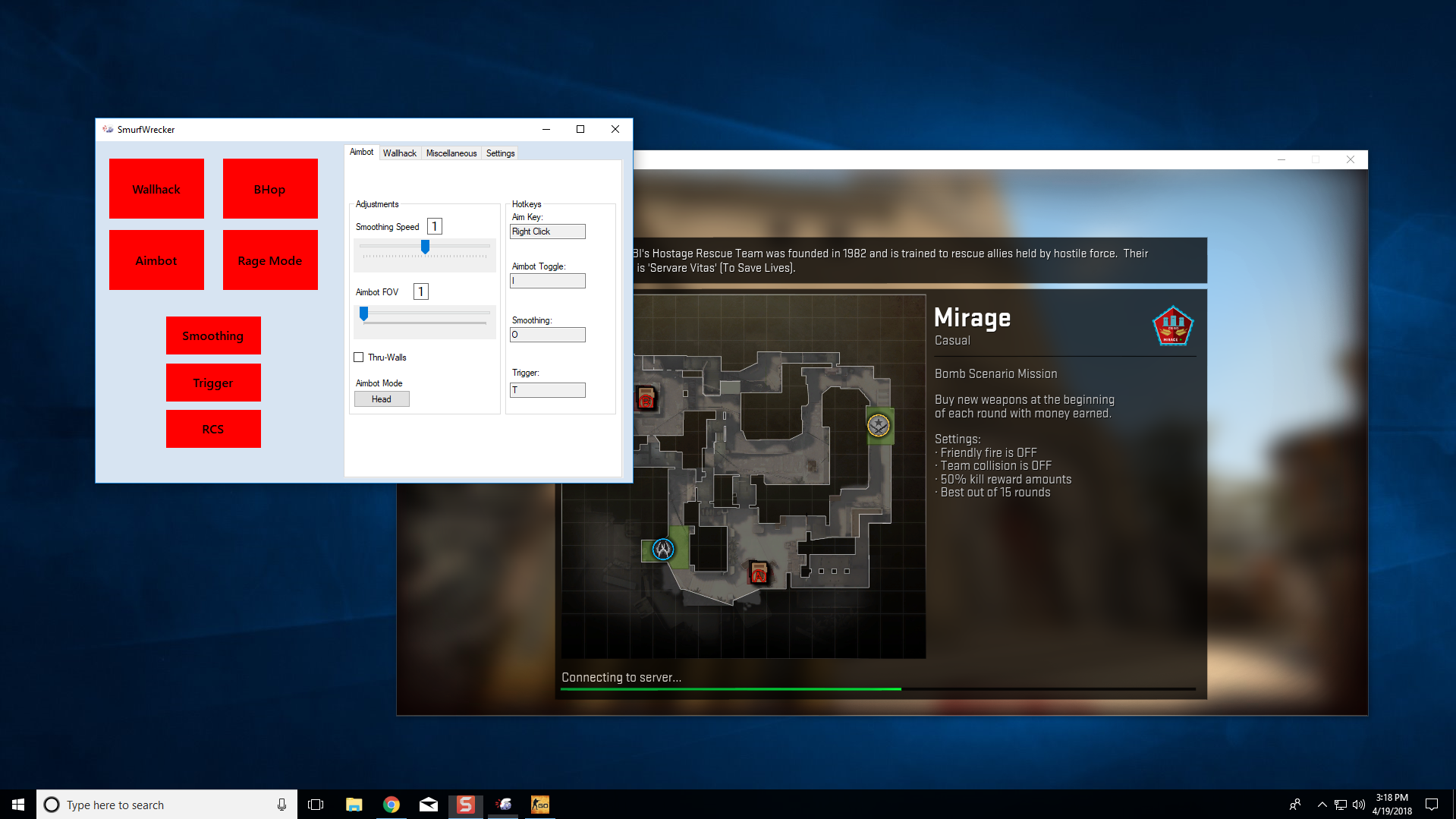Click the Cortana search box
The image size is (1456, 819).
tap(167, 805)
